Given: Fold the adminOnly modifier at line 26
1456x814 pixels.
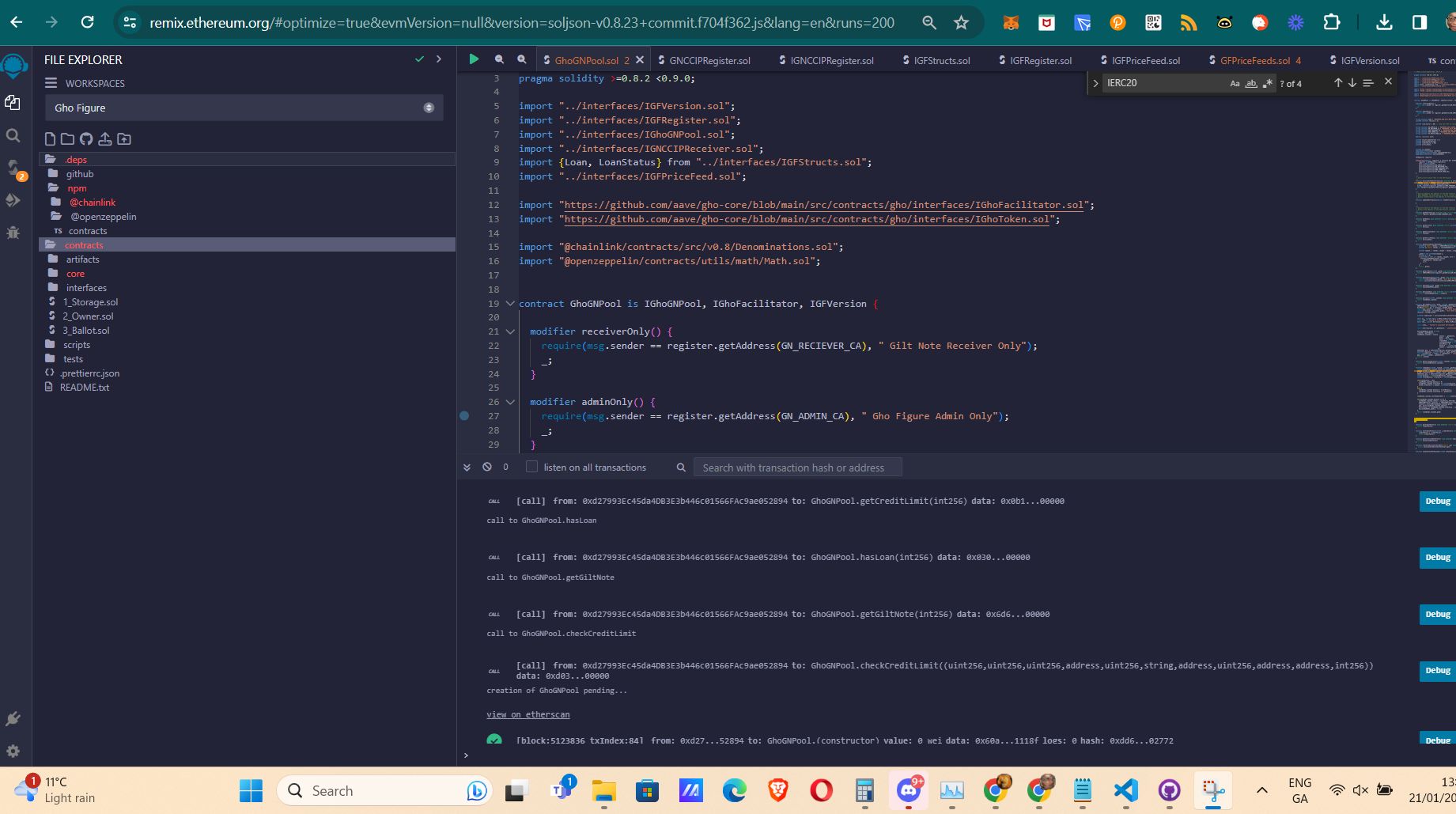Looking at the screenshot, I should pyautogui.click(x=510, y=402).
